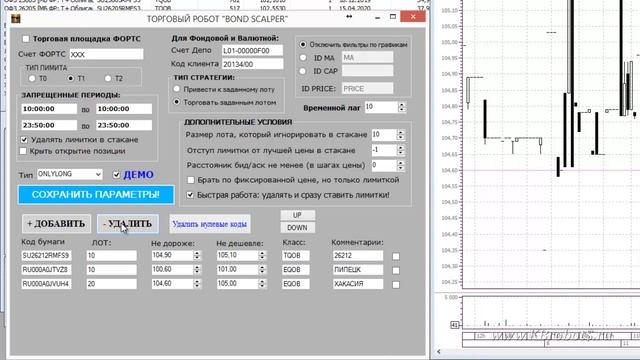The image size is (640, 360).
Task: Enable Торговая площадка ФОРТС checkbox
Action: click(26, 39)
